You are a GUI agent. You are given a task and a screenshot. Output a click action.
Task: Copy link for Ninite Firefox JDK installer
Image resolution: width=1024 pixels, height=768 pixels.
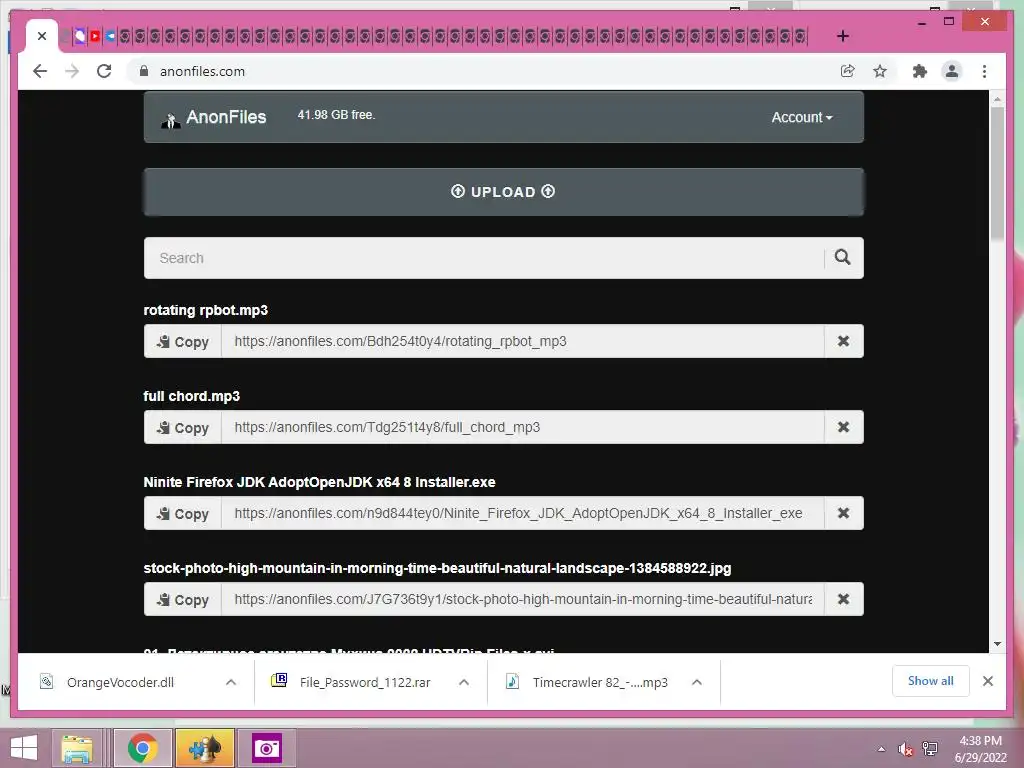183,514
